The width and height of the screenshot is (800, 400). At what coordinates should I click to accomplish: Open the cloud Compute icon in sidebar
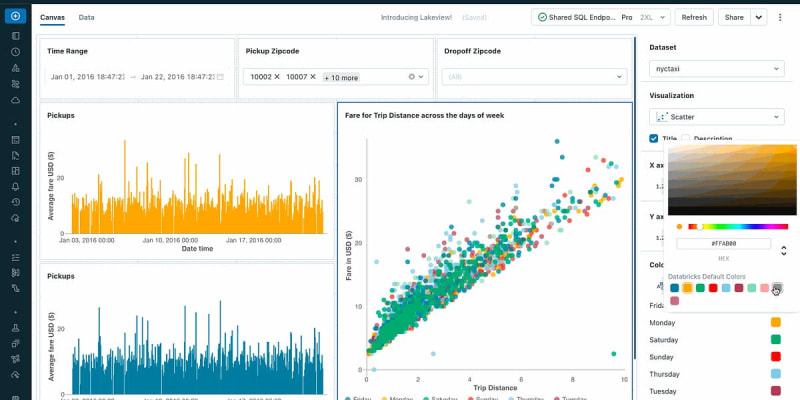coord(15,100)
